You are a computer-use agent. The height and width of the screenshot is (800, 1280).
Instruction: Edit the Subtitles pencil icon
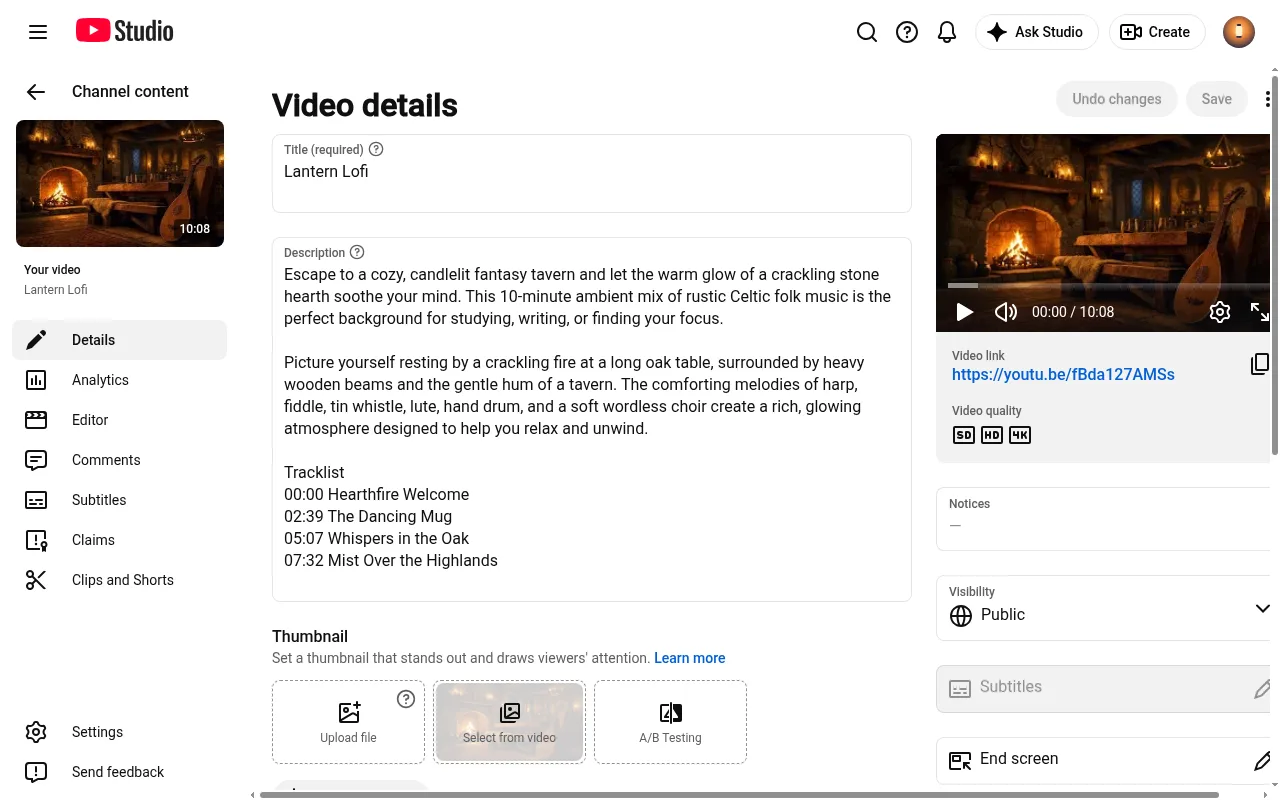pos(1262,688)
